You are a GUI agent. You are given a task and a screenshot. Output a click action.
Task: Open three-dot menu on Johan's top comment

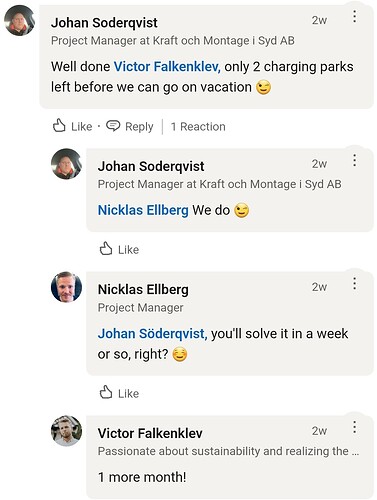click(x=354, y=16)
